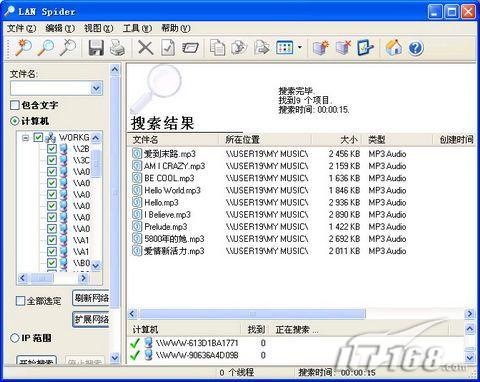Image resolution: width=480 pixels, height=382 pixels.
Task: Open the 编辑 menu
Action: 60,28
